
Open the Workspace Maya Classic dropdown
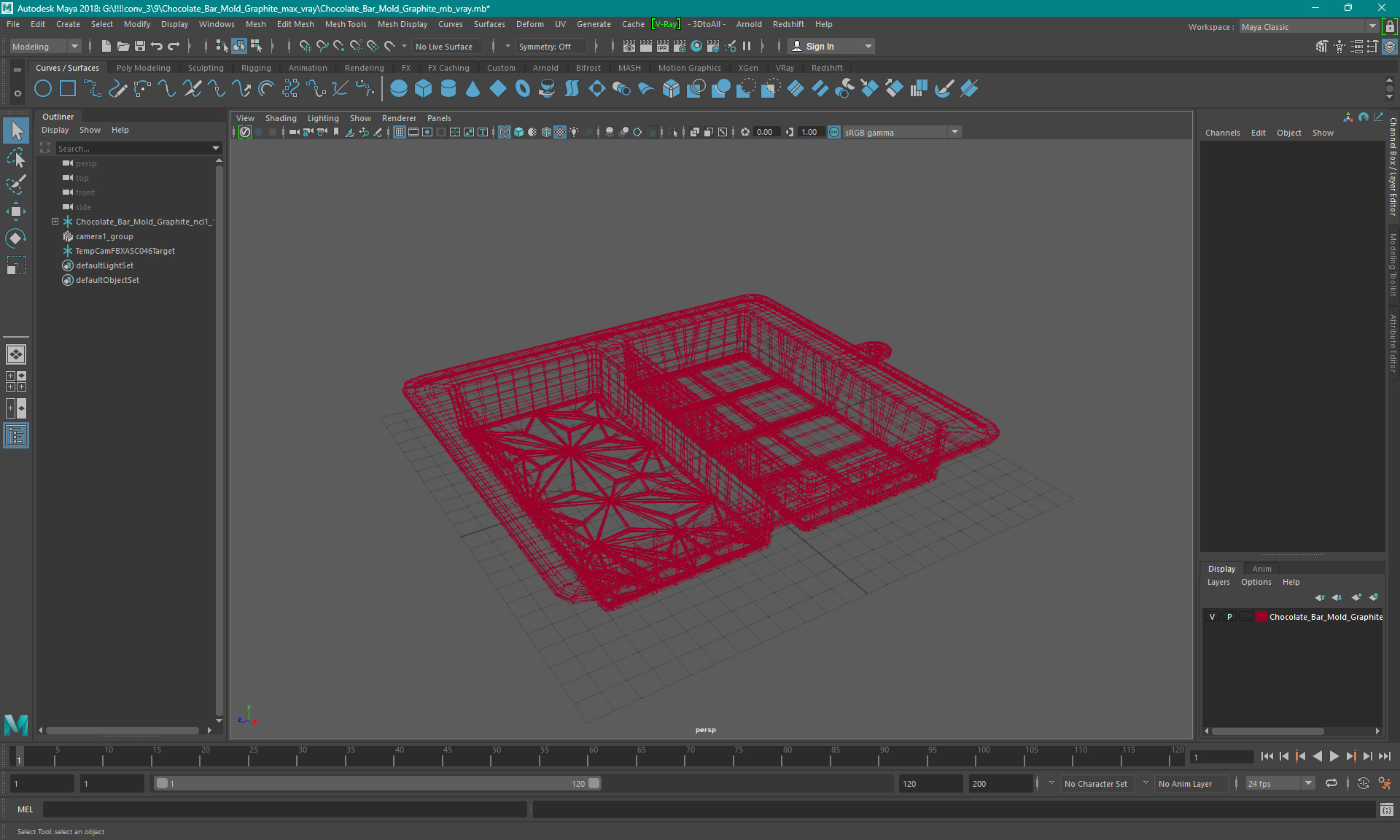coord(1308,27)
